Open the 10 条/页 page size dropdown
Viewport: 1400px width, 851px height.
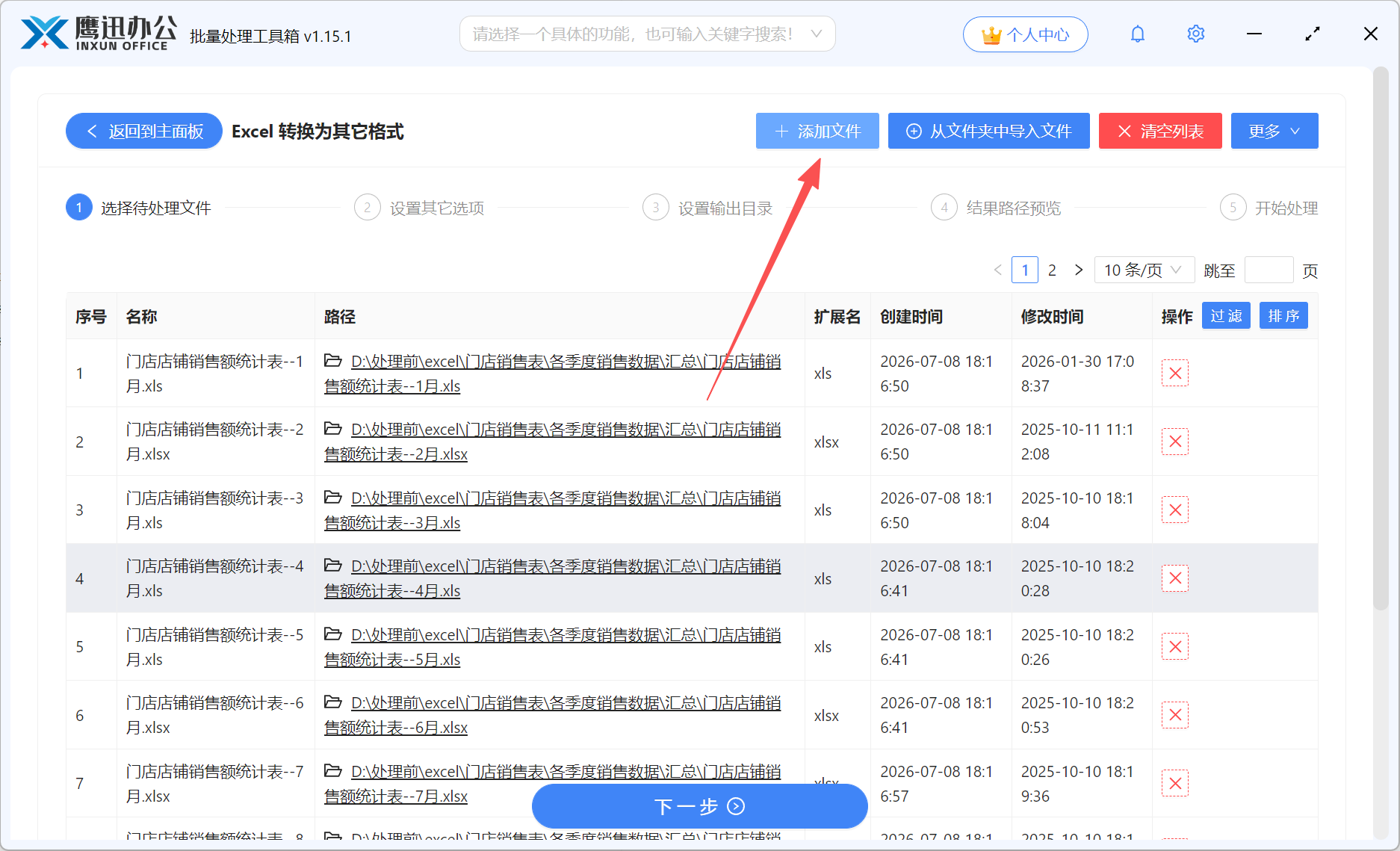click(x=1144, y=270)
